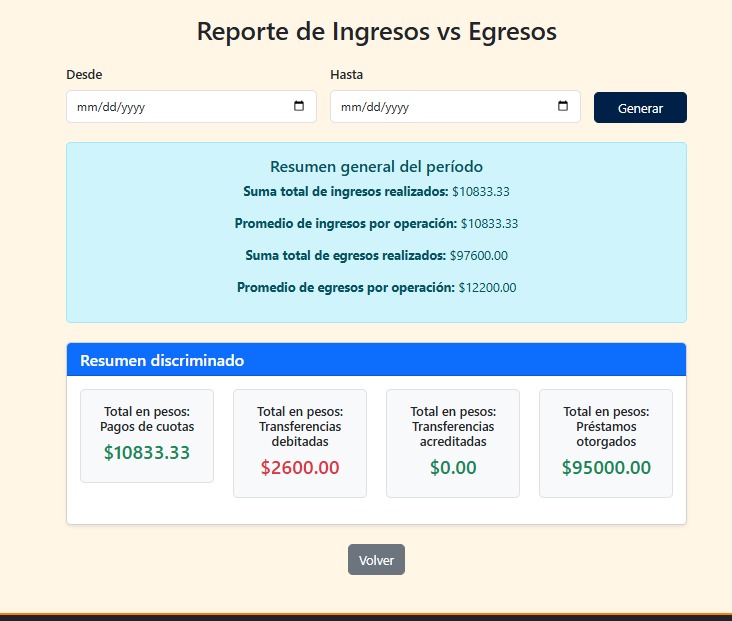Viewport: 732px width, 621px height.
Task: Select the 'Resumen discriminado' blue header
Action: 376,360
